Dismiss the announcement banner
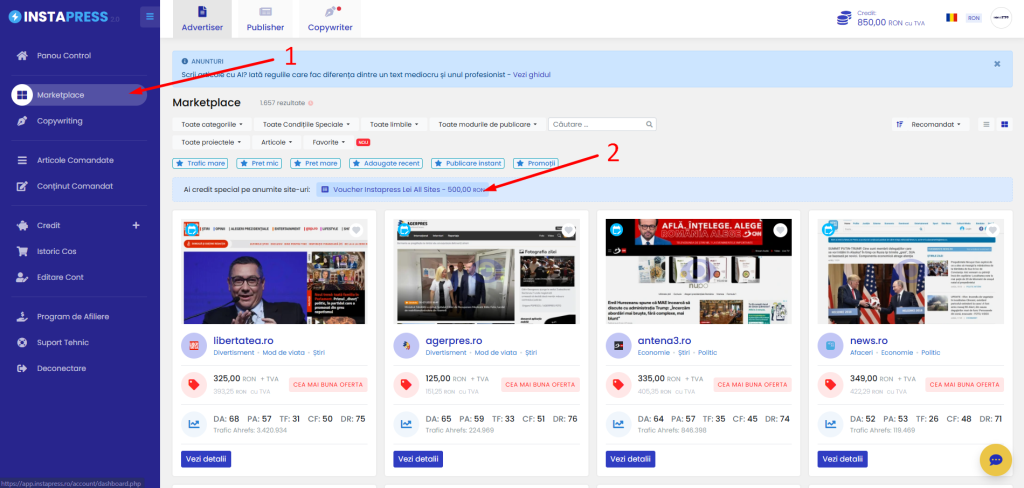 (x=997, y=63)
